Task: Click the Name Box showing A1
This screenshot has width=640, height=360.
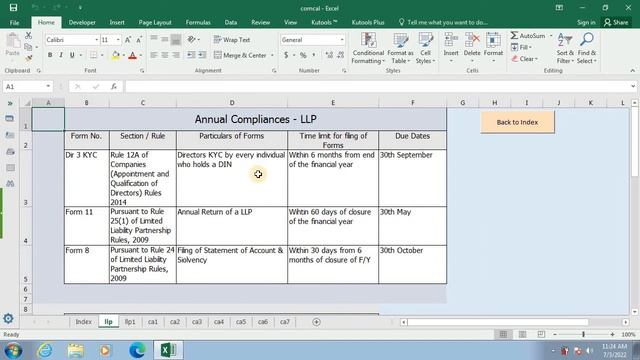Action: 27,87
